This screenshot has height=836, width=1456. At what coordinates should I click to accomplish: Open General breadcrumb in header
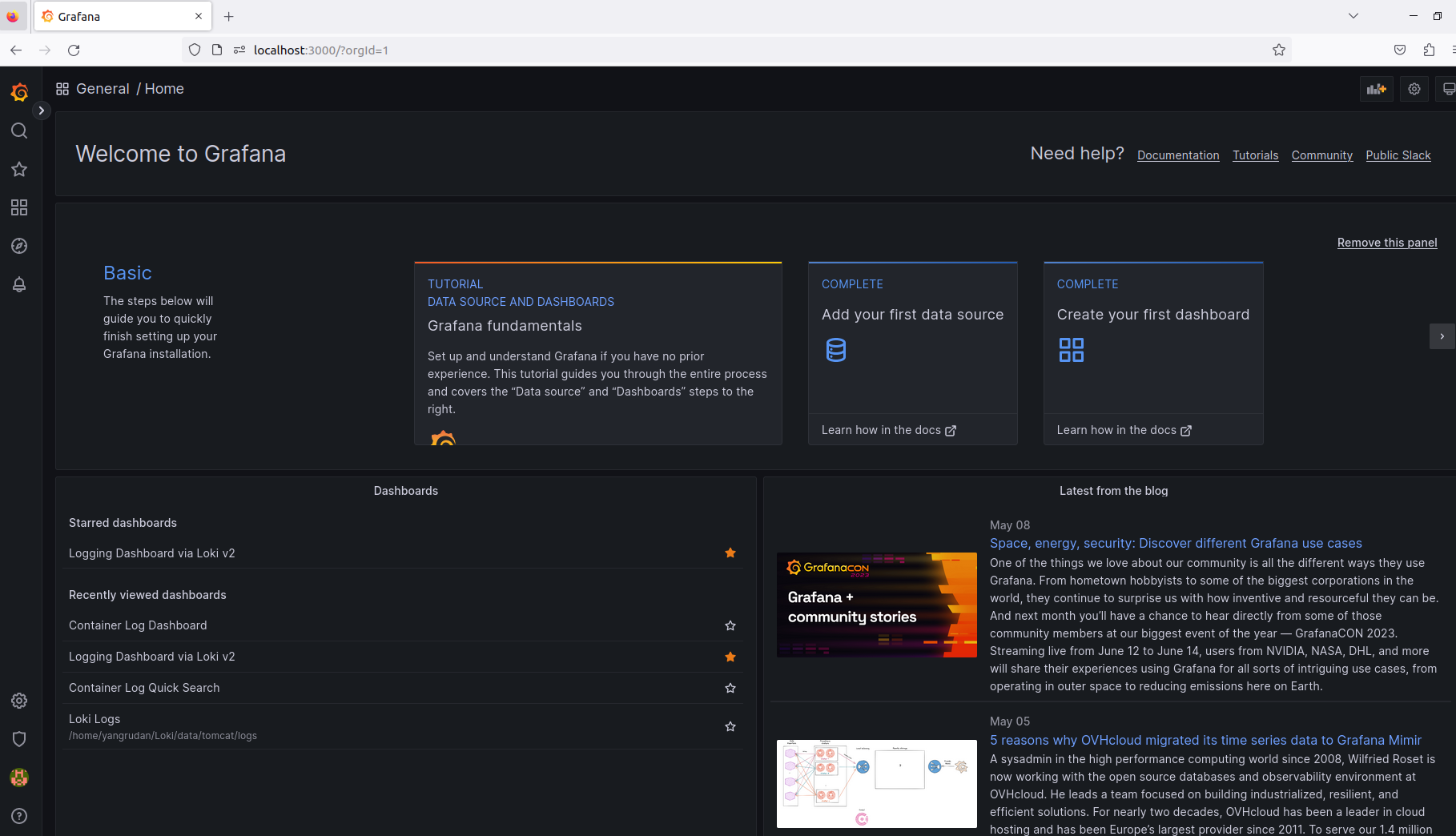pos(103,89)
